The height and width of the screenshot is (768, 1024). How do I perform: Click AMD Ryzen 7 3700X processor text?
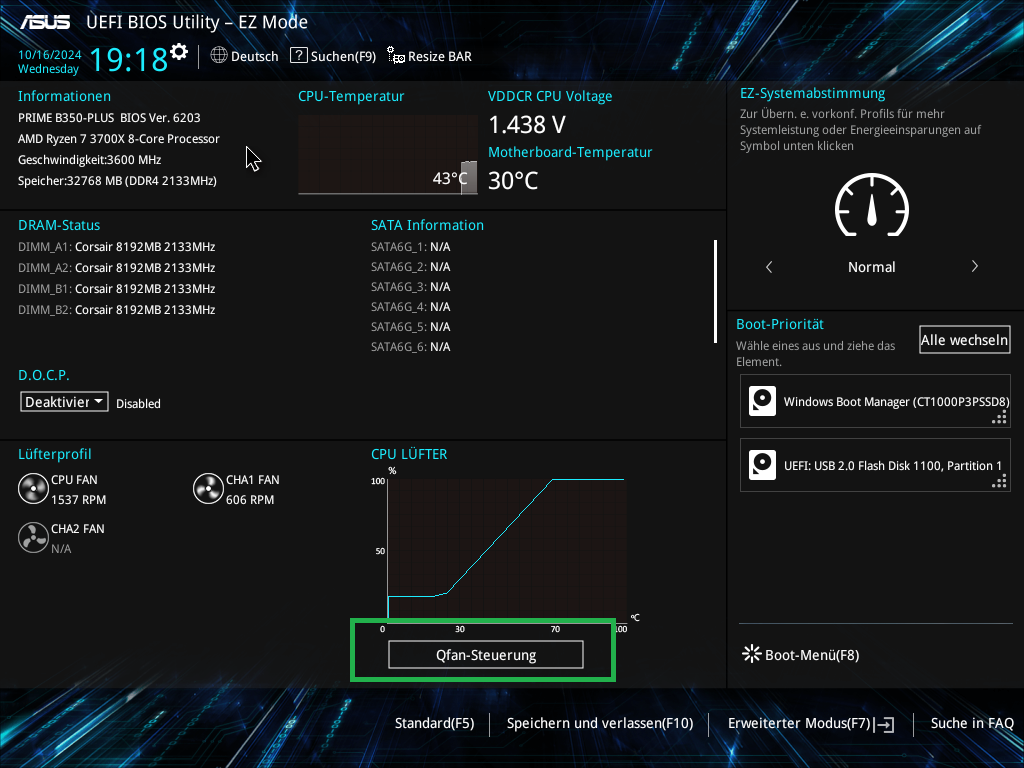point(119,138)
